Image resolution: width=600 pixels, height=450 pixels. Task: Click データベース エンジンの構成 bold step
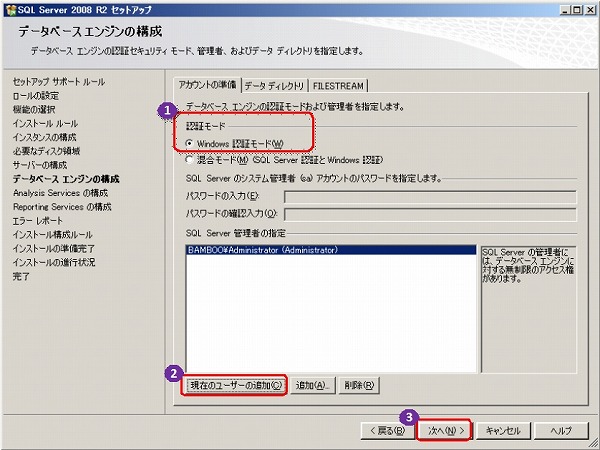click(66, 179)
